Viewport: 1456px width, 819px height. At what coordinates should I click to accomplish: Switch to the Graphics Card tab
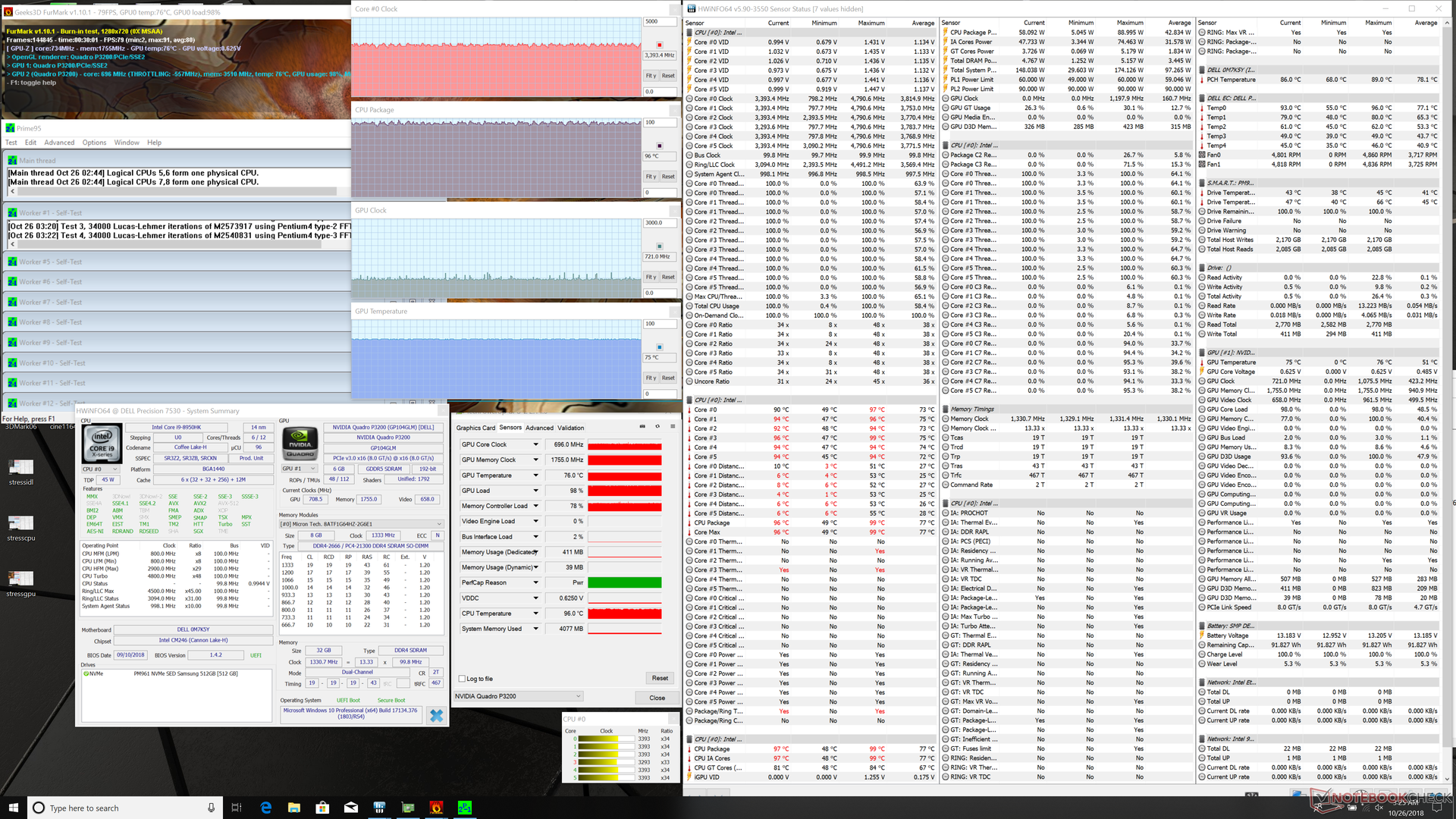(475, 428)
